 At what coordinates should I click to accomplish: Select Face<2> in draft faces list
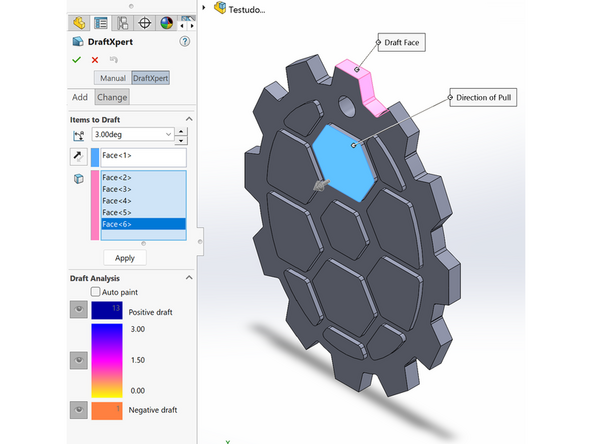point(143,177)
